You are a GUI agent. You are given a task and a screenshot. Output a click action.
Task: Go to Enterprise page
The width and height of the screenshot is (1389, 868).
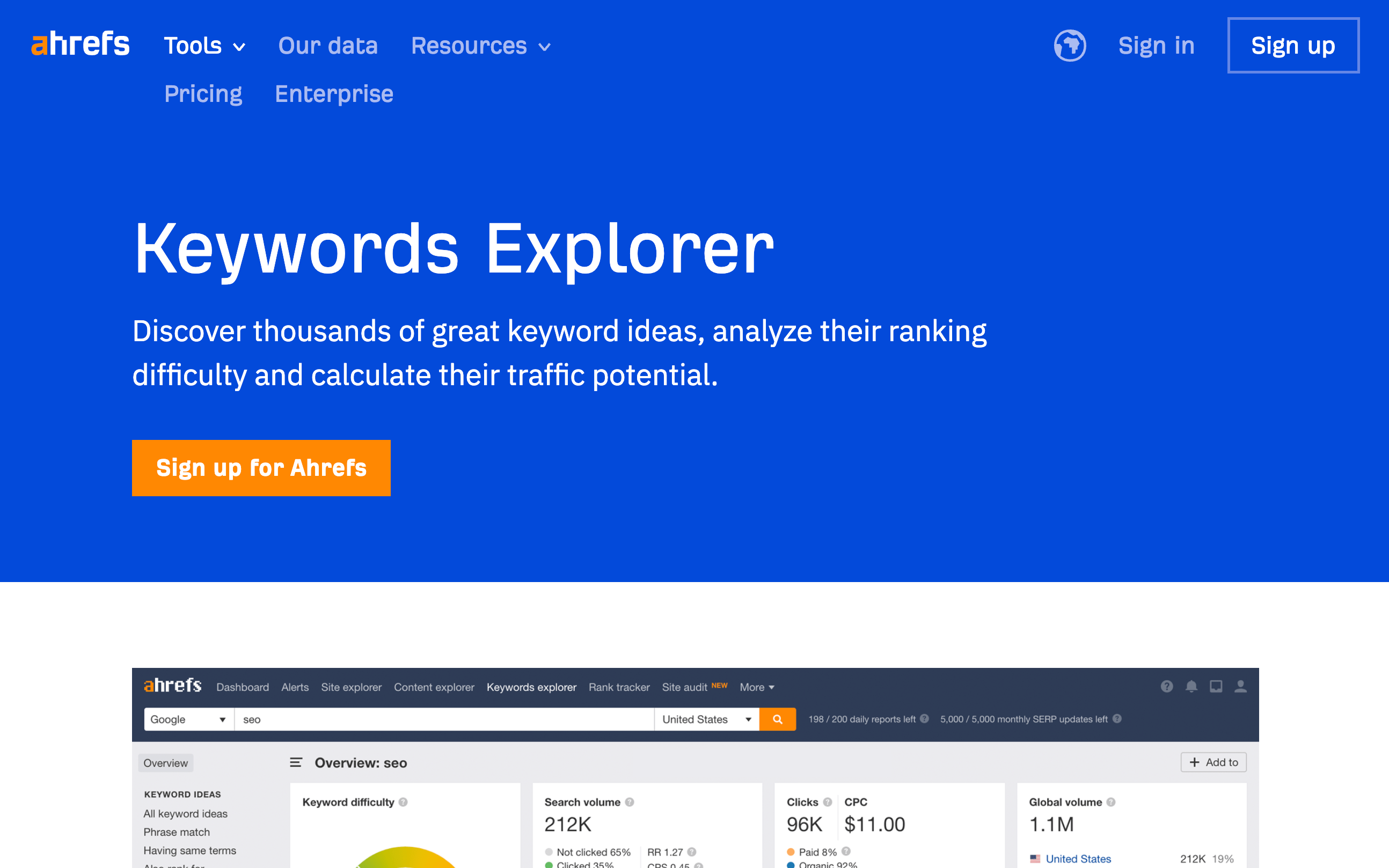click(x=334, y=94)
